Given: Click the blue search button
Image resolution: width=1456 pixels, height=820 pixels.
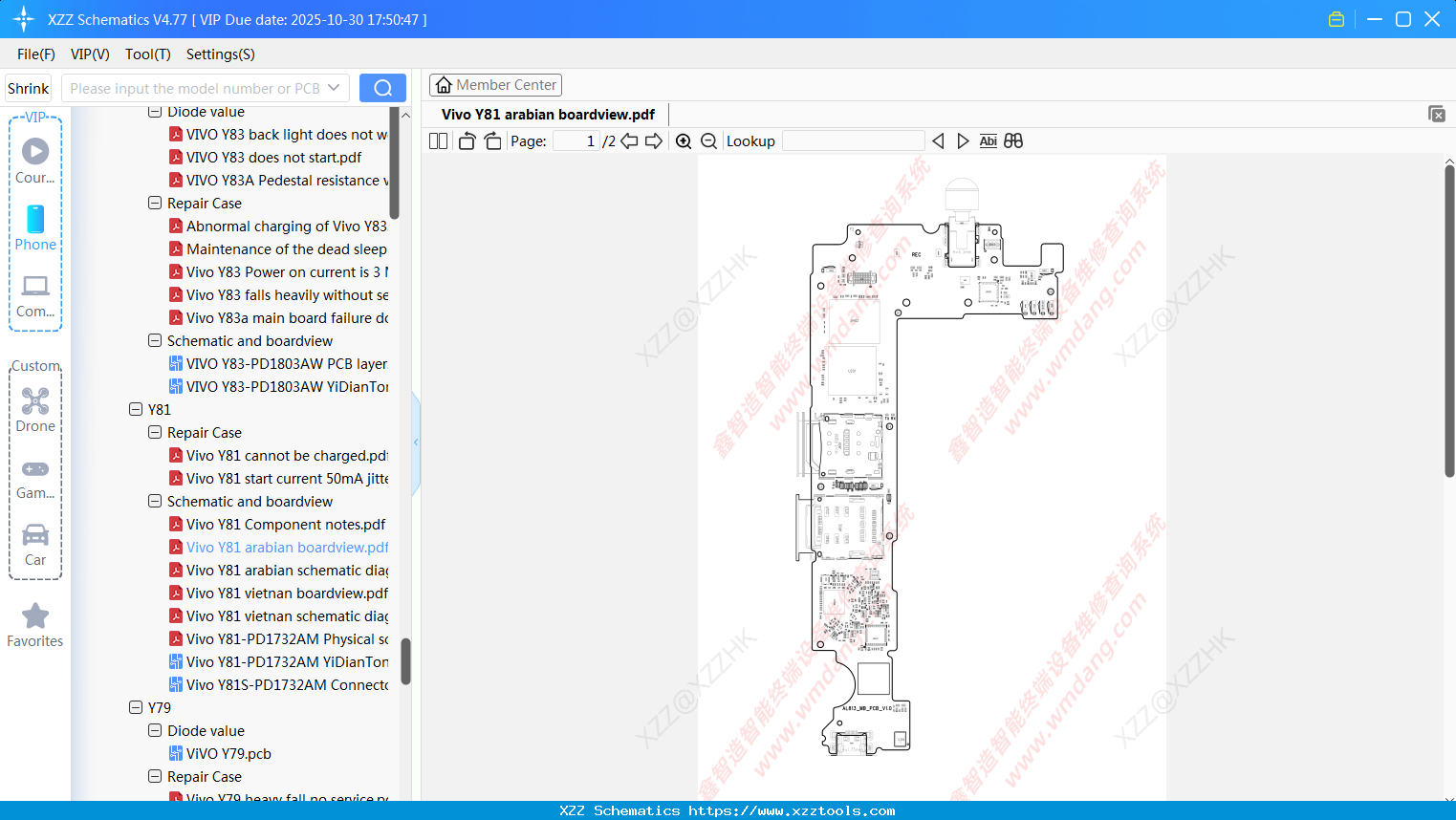Looking at the screenshot, I should 382,88.
